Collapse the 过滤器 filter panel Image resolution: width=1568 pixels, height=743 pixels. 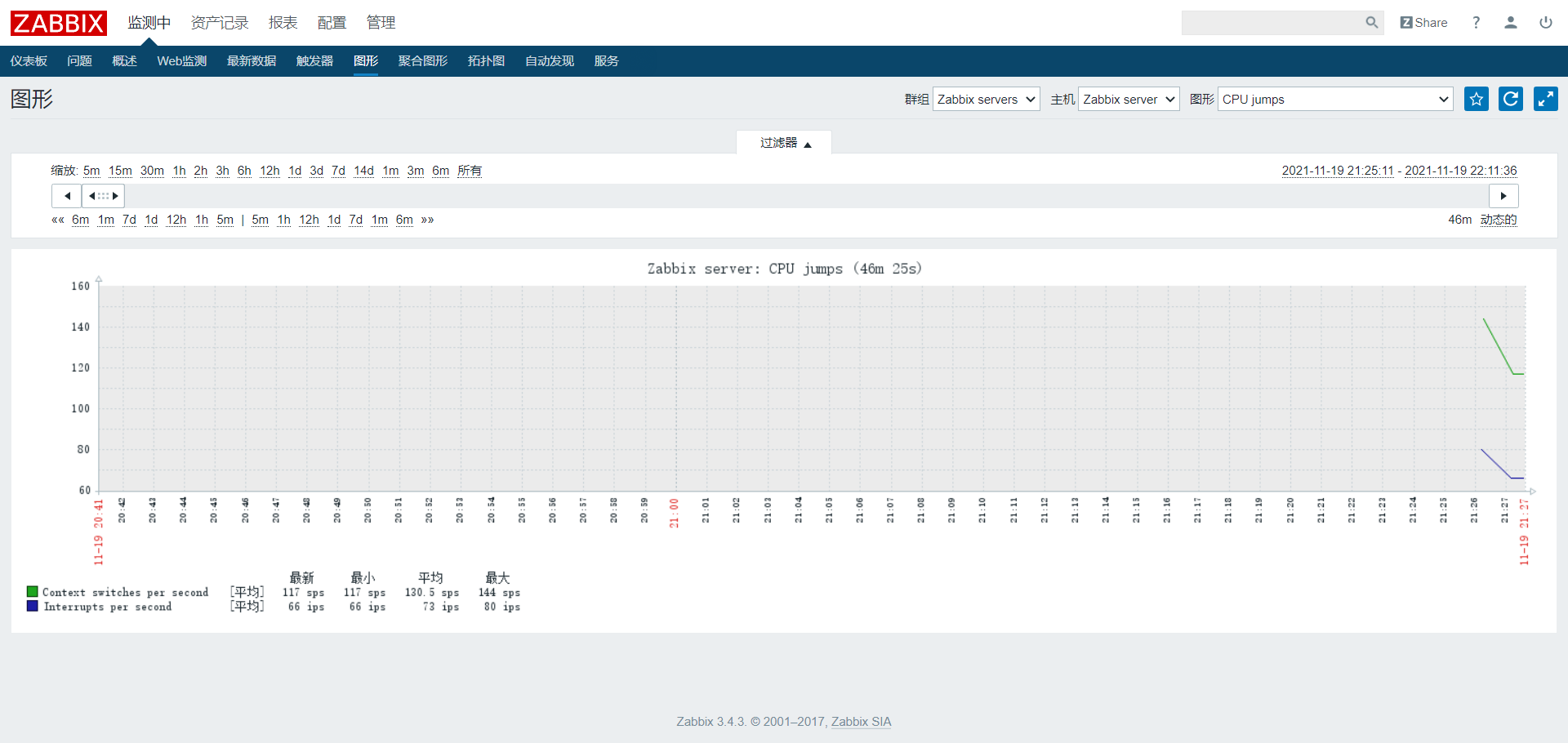(783, 142)
